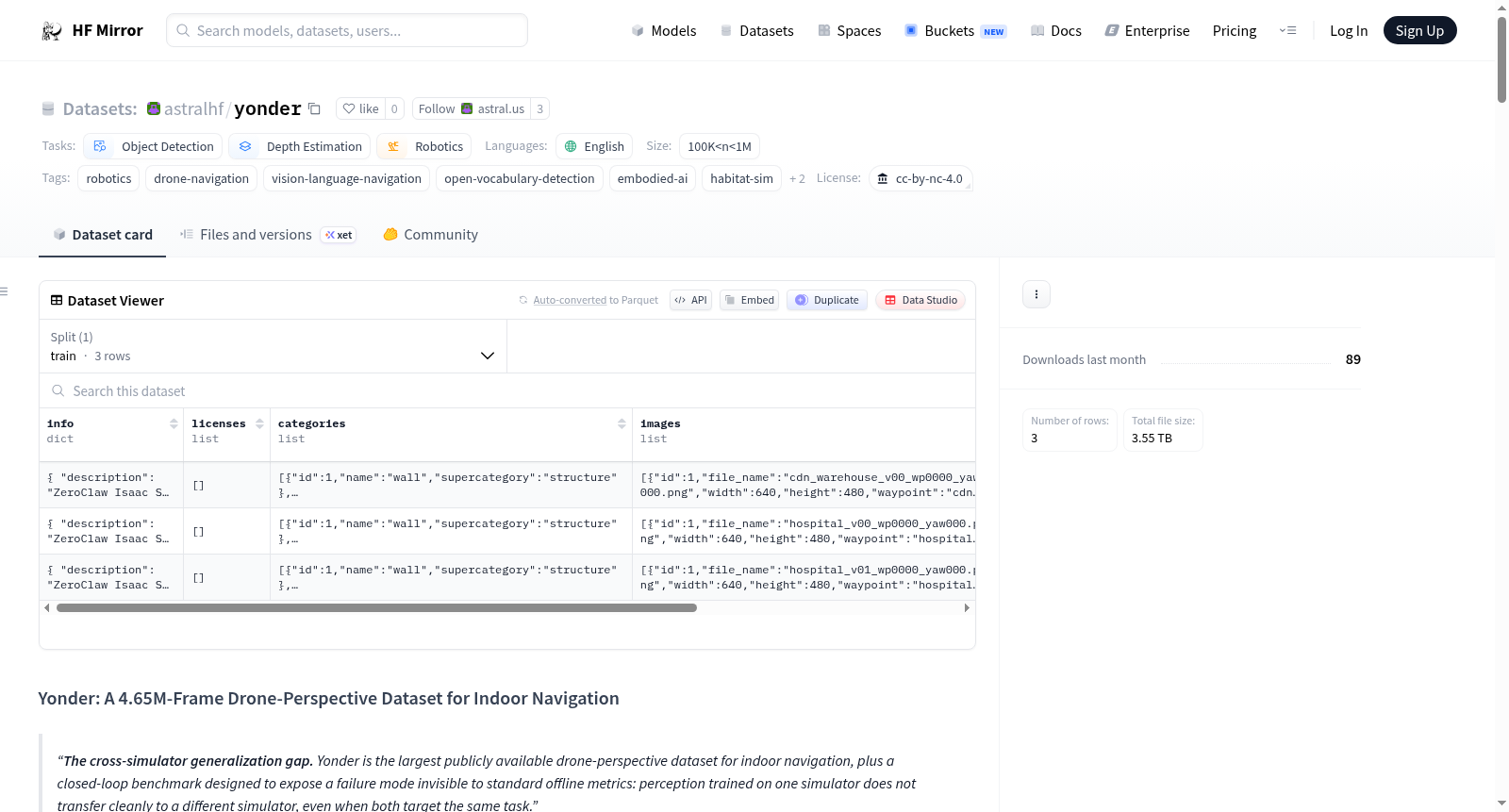This screenshot has height=812, width=1509.
Task: Click the API button in Dataset Viewer
Action: pos(690,300)
